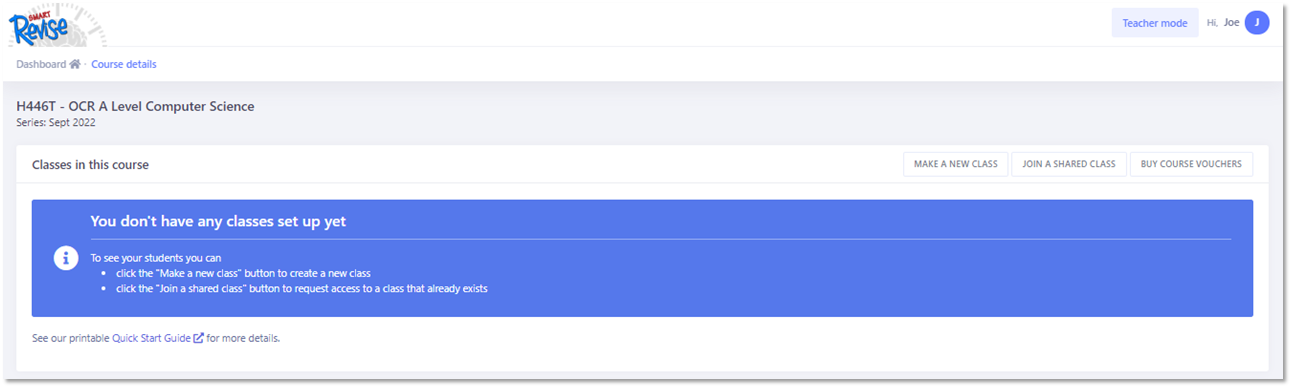Image resolution: width=1292 pixels, height=388 pixels.
Task: Click the home icon beside Dashboard
Action: point(75,64)
